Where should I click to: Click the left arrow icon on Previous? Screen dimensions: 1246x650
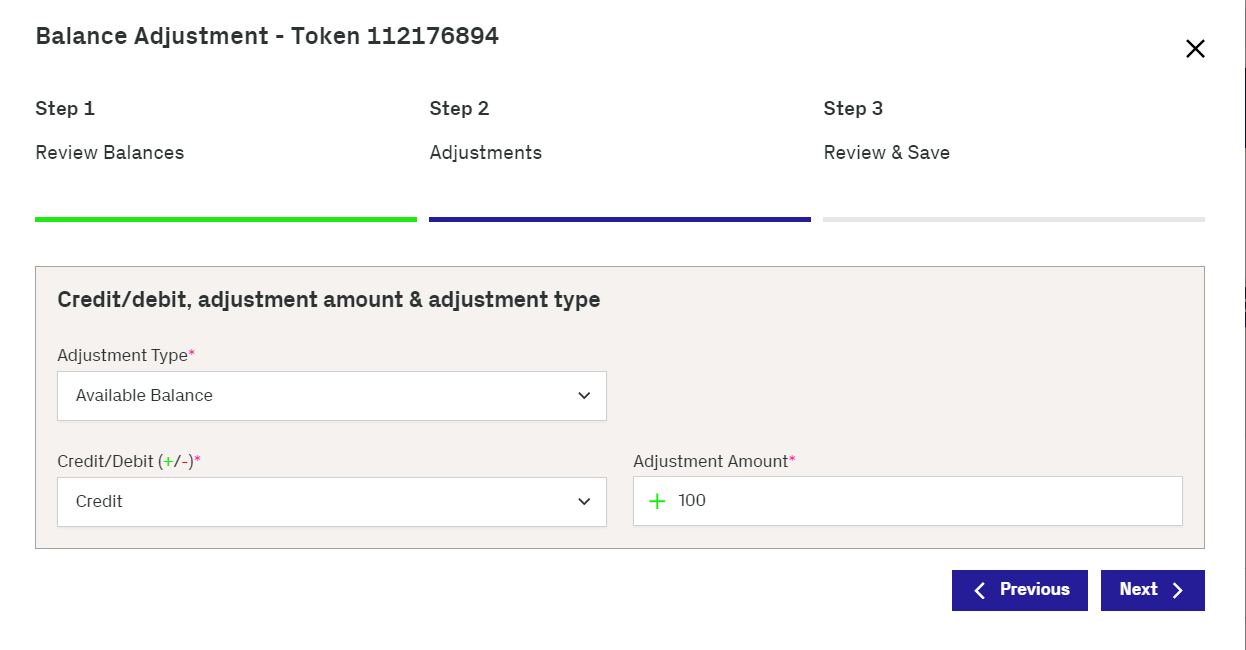pos(980,590)
